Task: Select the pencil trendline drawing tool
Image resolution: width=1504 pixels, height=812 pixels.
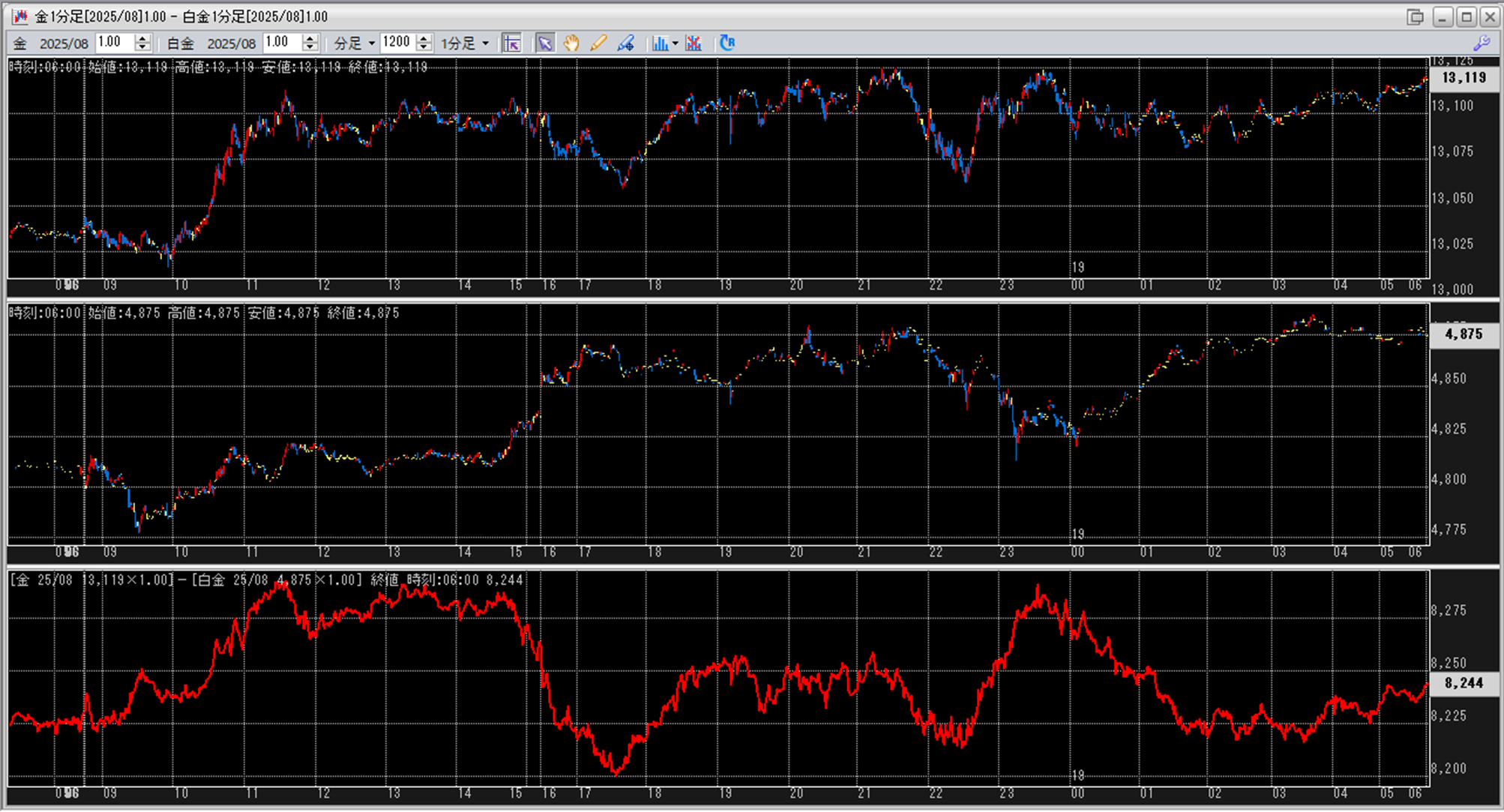Action: pos(598,43)
